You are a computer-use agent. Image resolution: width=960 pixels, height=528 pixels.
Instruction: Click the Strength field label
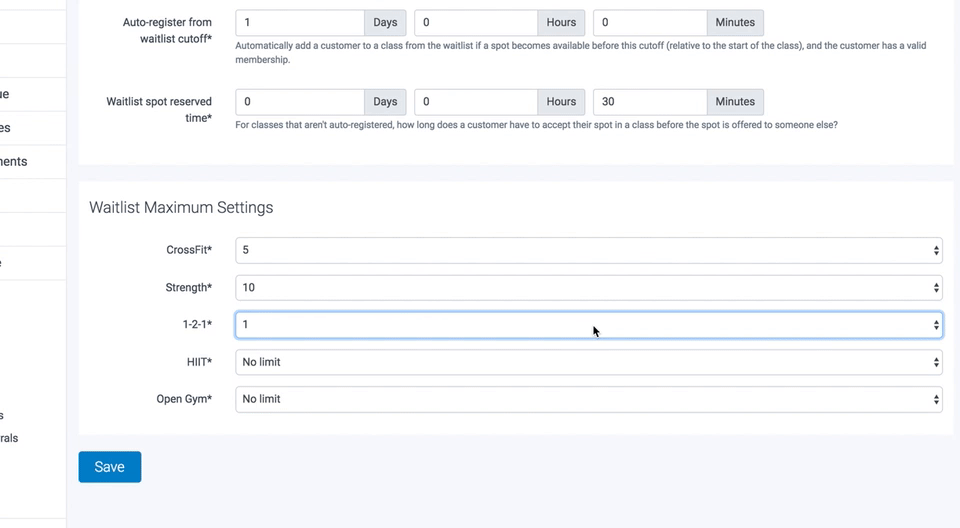click(x=188, y=288)
